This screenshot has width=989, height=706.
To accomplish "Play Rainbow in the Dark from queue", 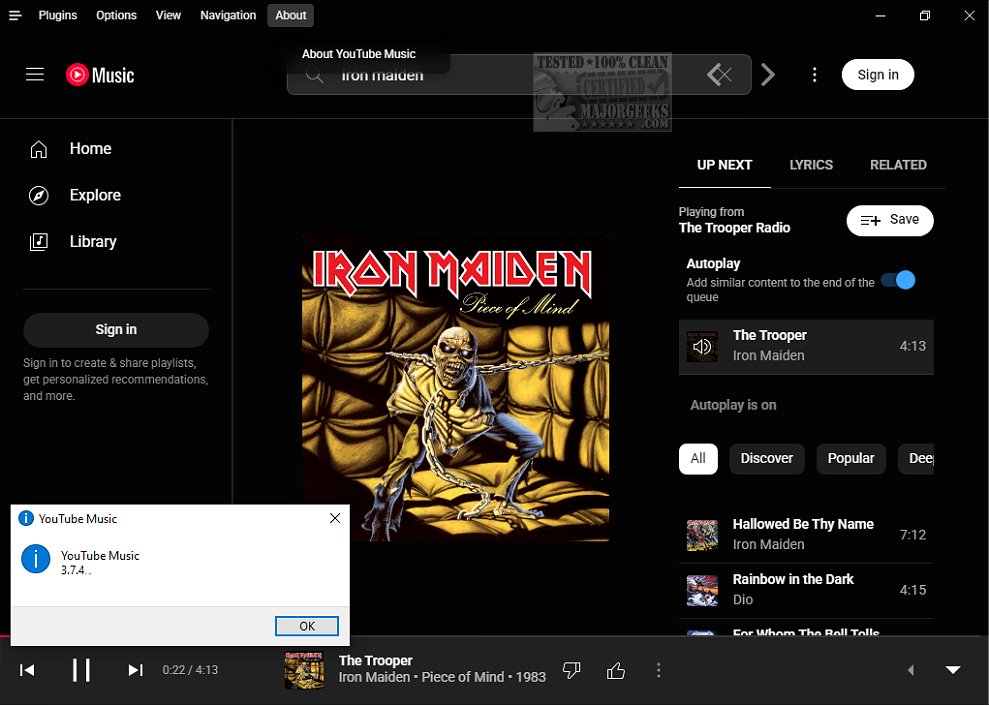I will pyautogui.click(x=805, y=590).
